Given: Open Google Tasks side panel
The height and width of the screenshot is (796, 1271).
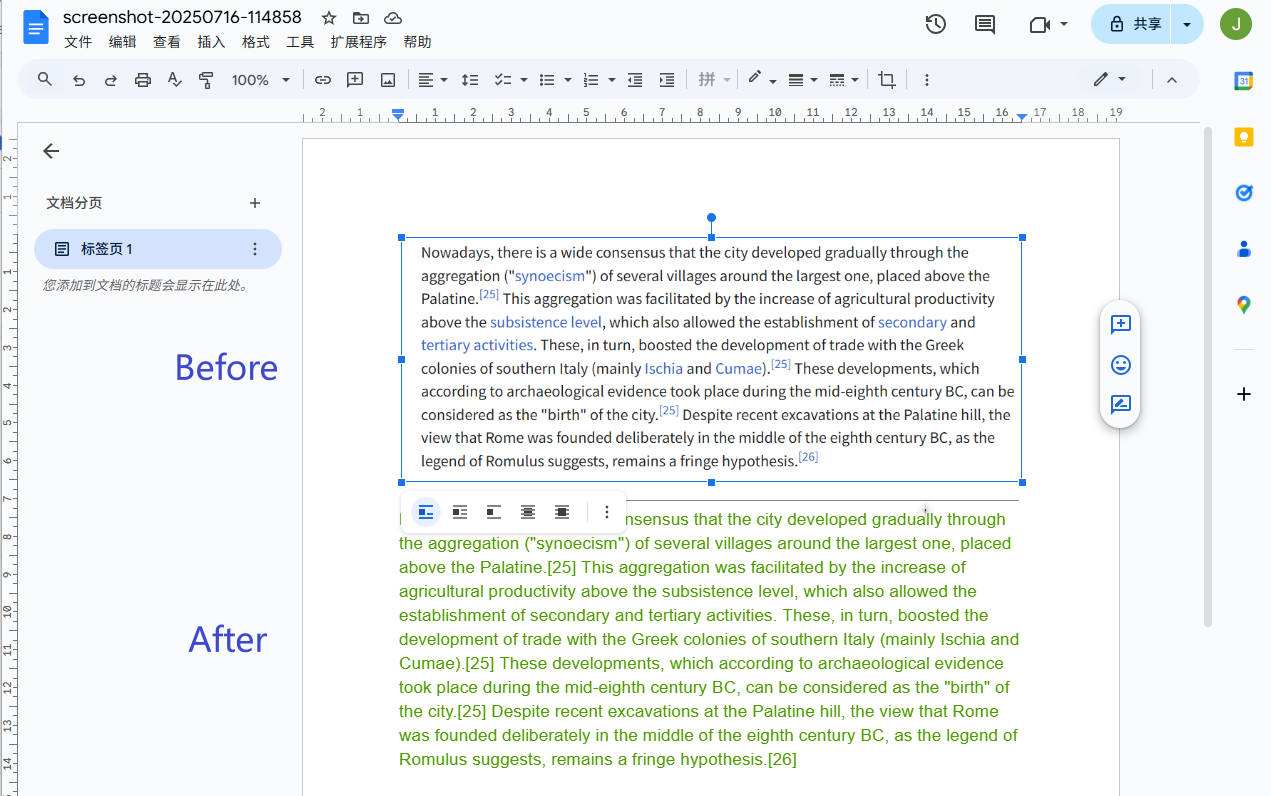Looking at the screenshot, I should (1244, 193).
